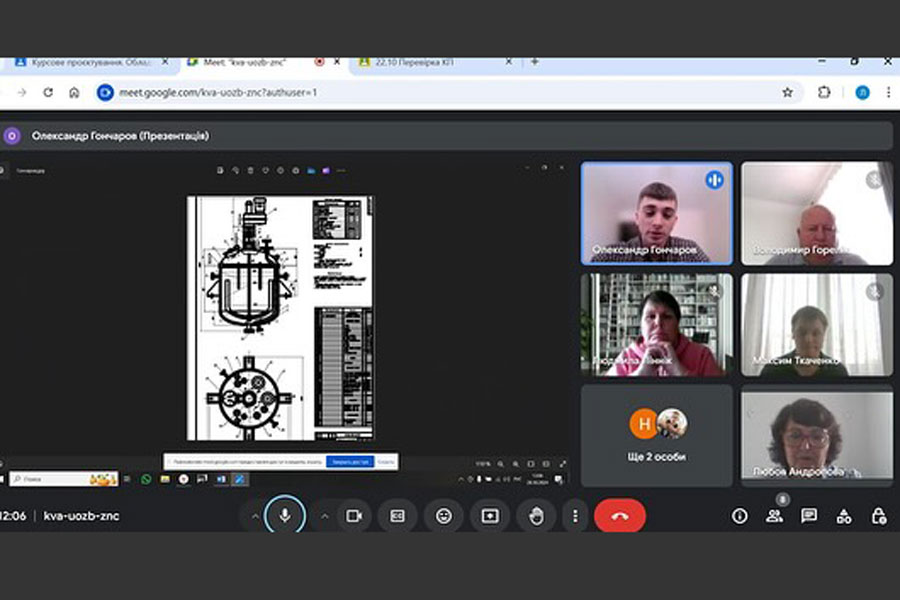Raise your hand in the meeting
The height and width of the screenshot is (600, 900).
(x=536, y=516)
